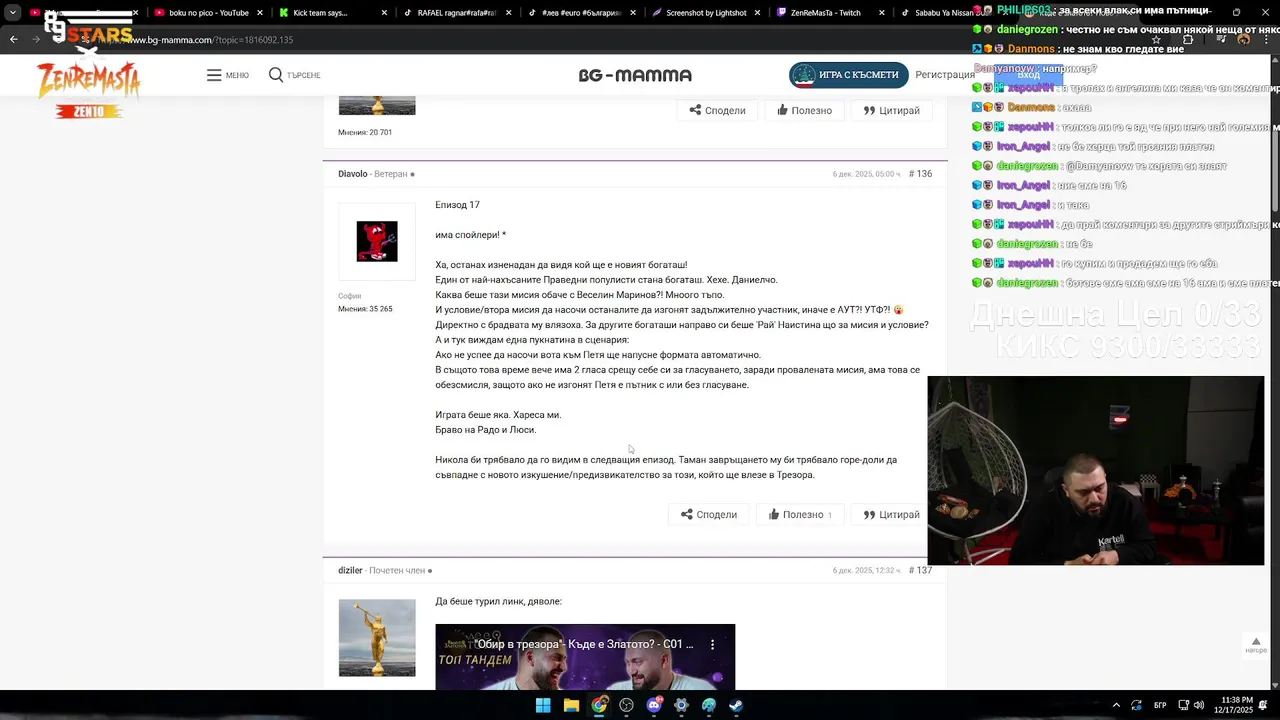This screenshot has width=1280, height=720.
Task: Click Сподели under the 20 701 user's post
Action: 717,111
